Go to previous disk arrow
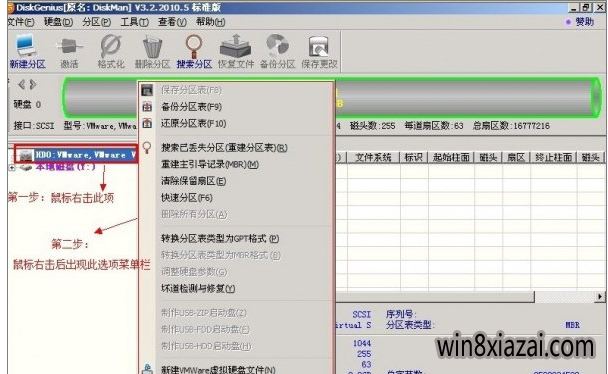The width and height of the screenshot is (608, 374). click(x=22, y=84)
